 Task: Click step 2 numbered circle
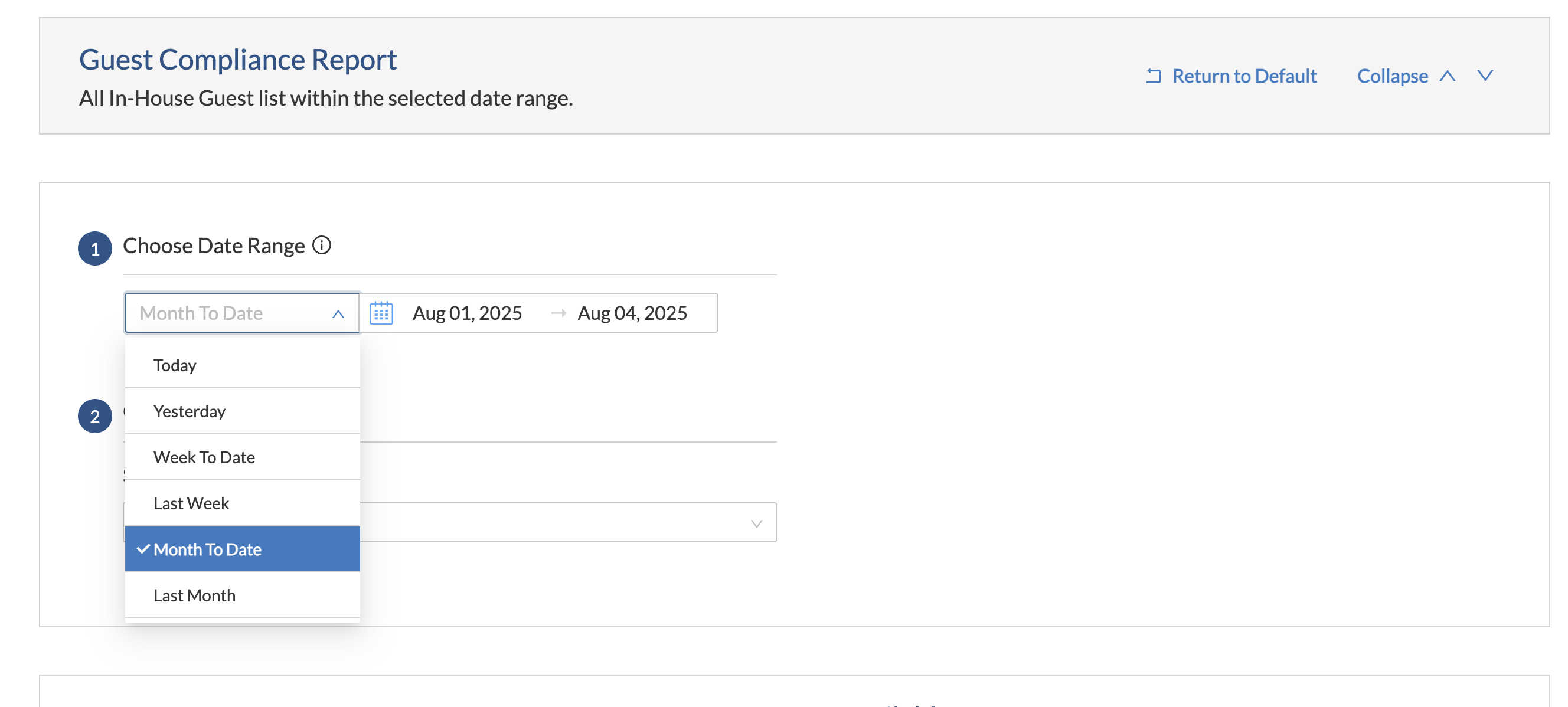(x=95, y=416)
